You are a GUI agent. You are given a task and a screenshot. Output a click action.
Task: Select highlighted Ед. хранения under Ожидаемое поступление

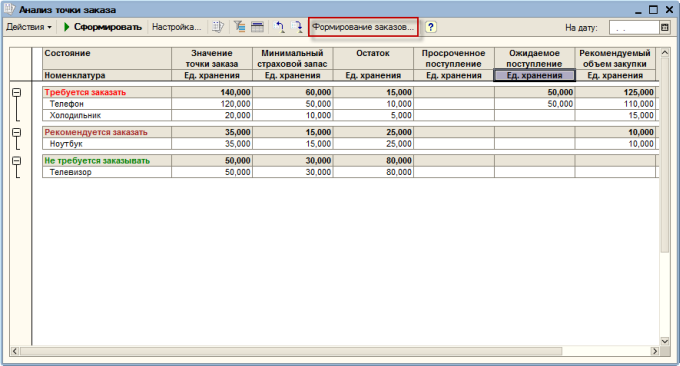coord(534,75)
